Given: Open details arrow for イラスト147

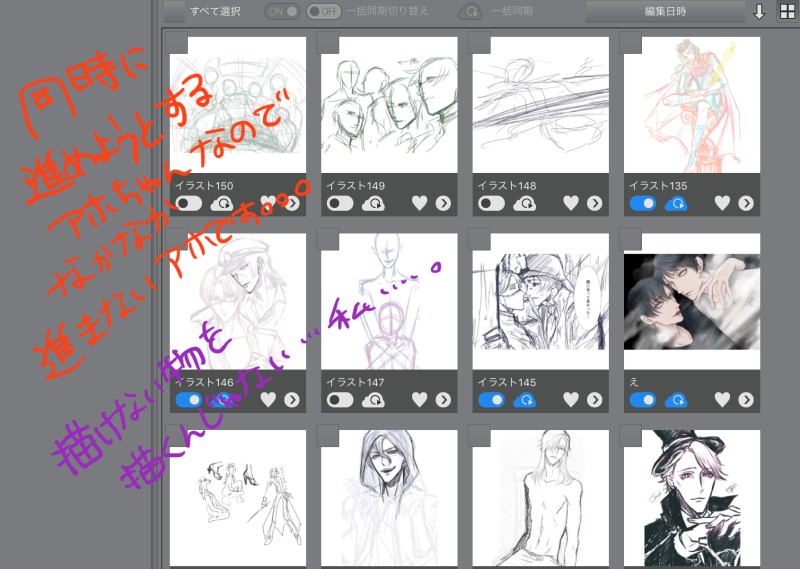Looking at the screenshot, I should pyautogui.click(x=443, y=400).
